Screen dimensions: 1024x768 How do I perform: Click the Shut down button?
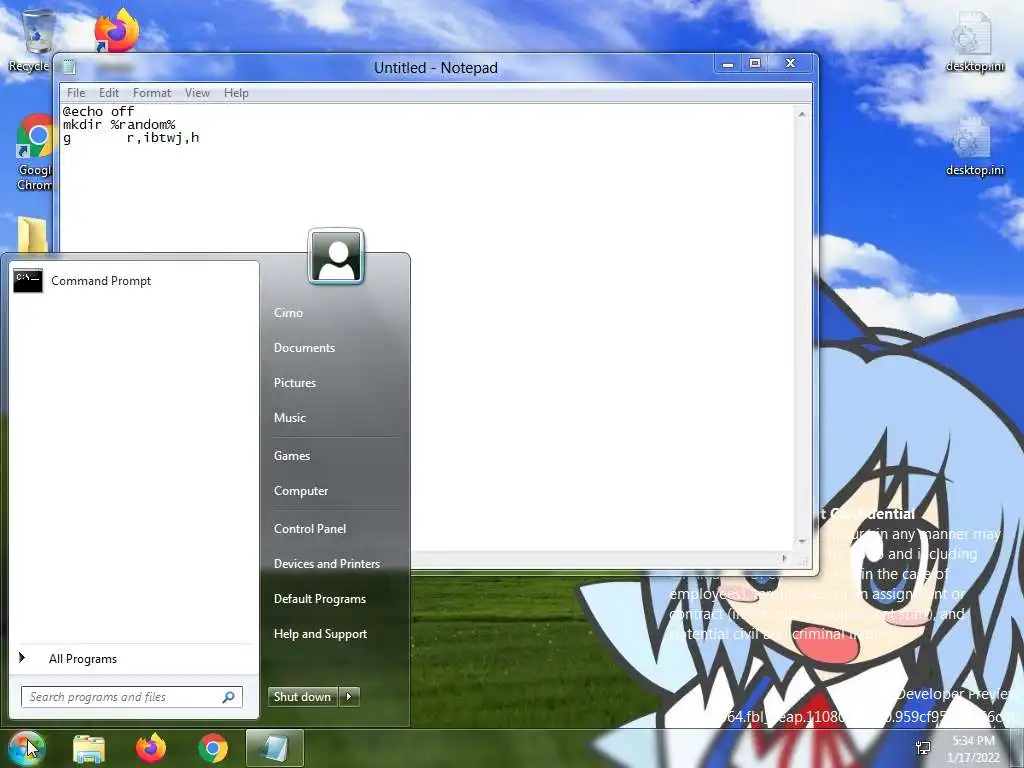[303, 697]
